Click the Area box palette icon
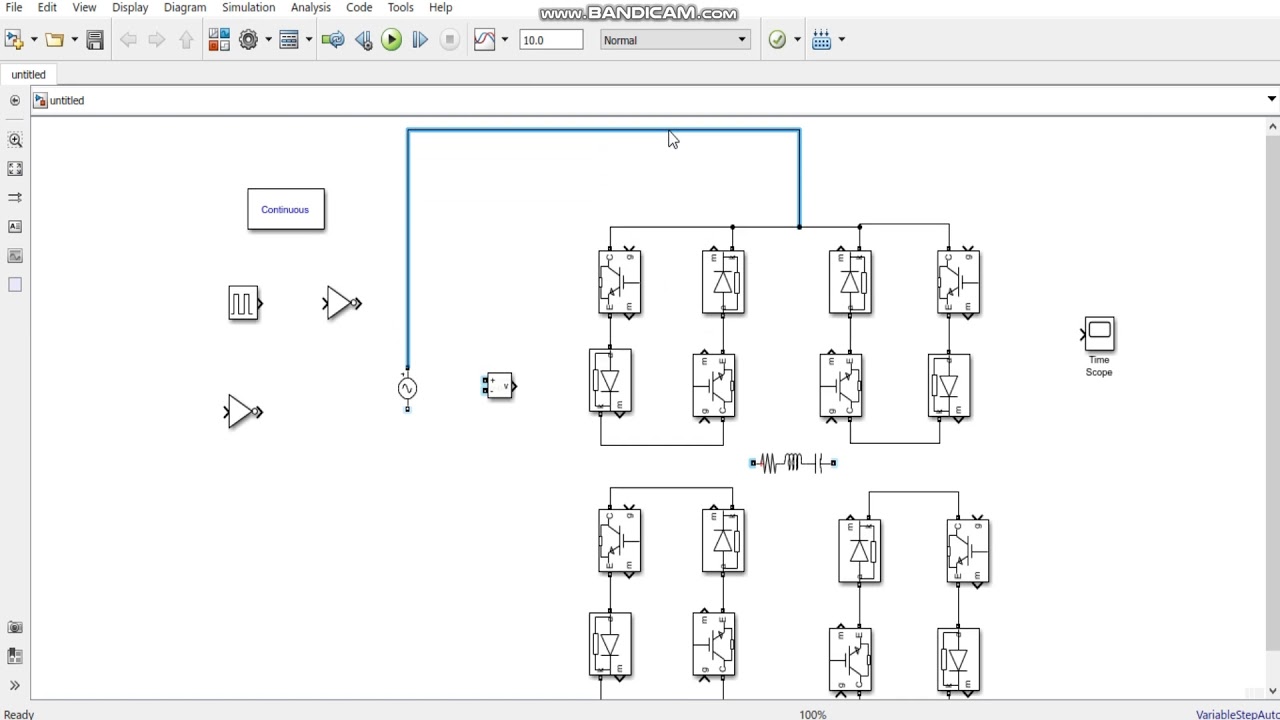 [15, 285]
